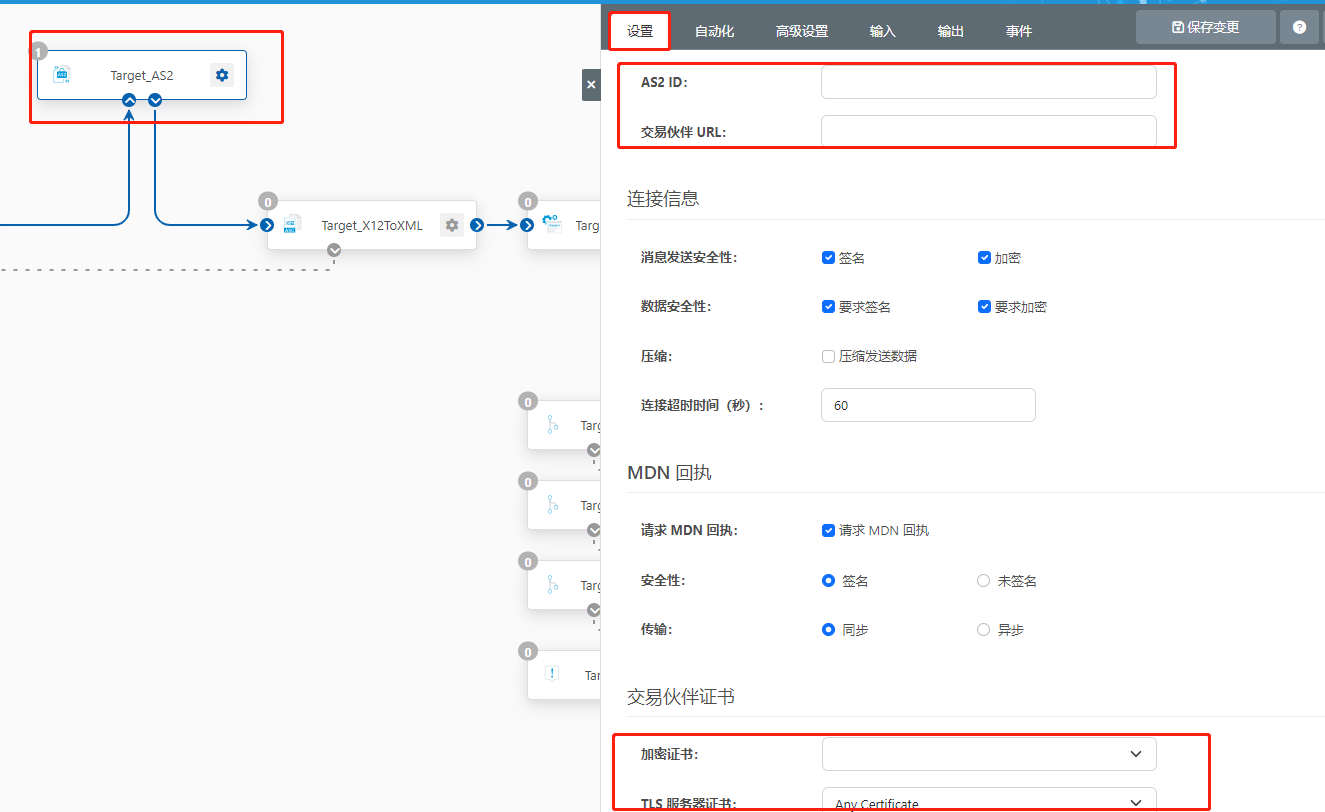Toggle the 请求 MDN 回执 checkbox
The height and width of the screenshot is (812, 1325).
[828, 530]
